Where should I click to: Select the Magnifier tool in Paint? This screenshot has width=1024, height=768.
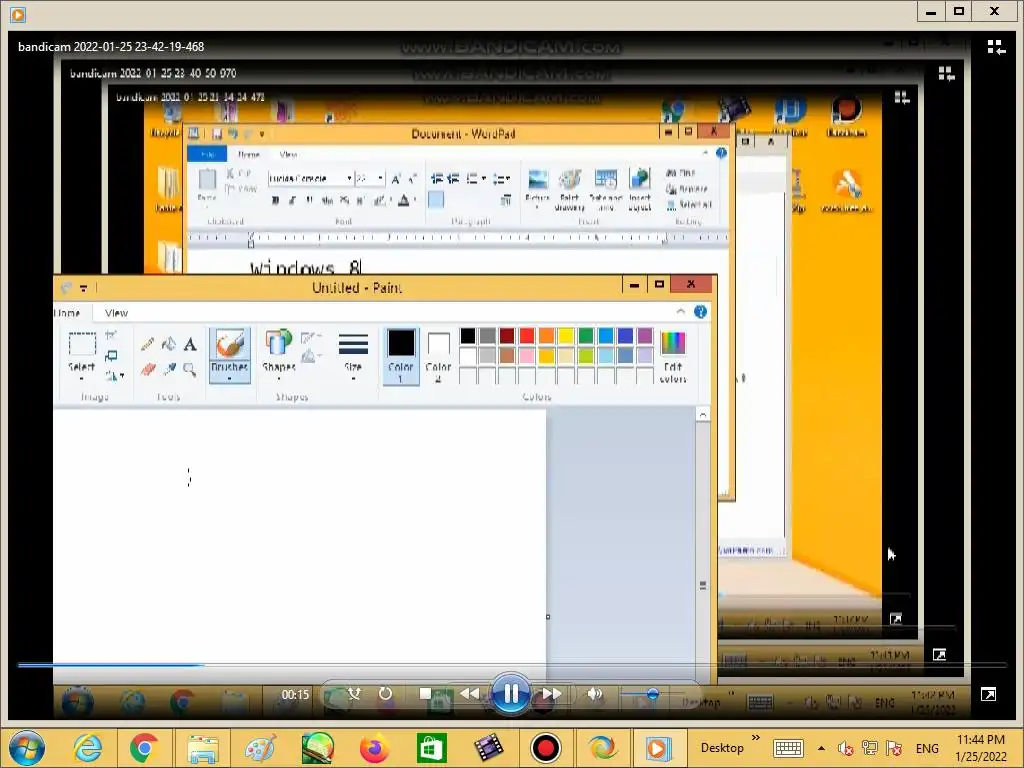click(190, 370)
